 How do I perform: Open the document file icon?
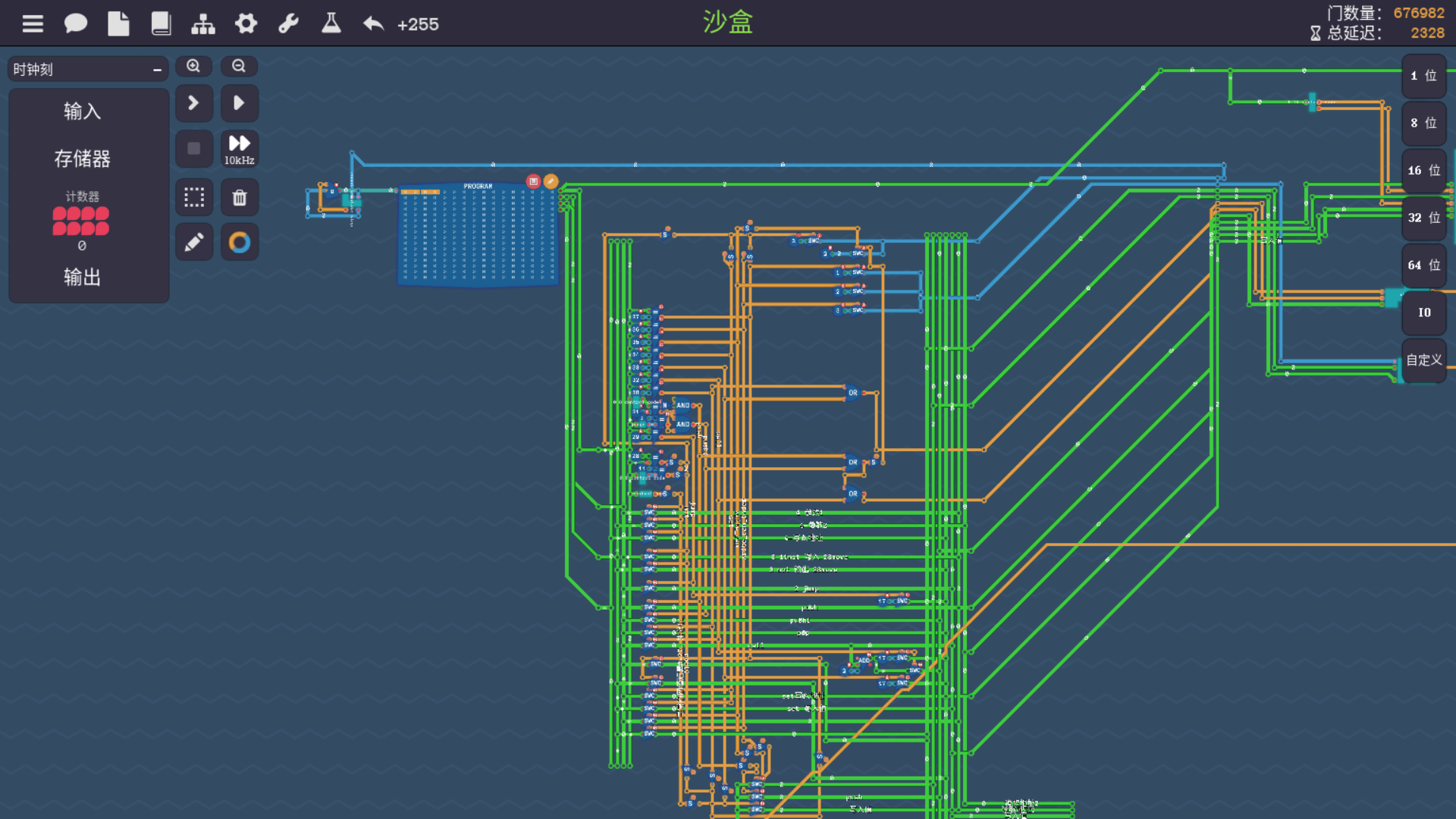[118, 24]
